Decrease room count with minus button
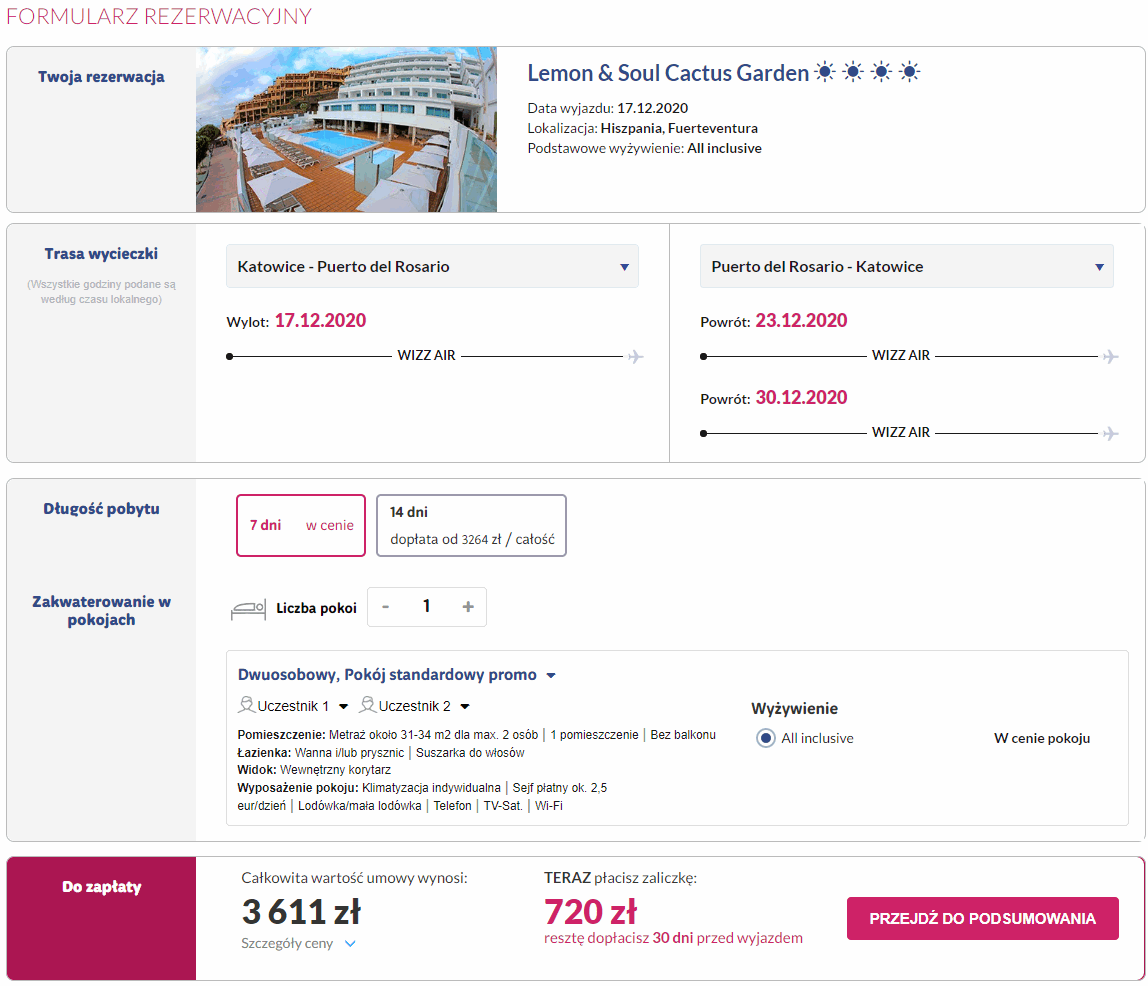Viewport: 1148px width, 986px height. point(386,607)
